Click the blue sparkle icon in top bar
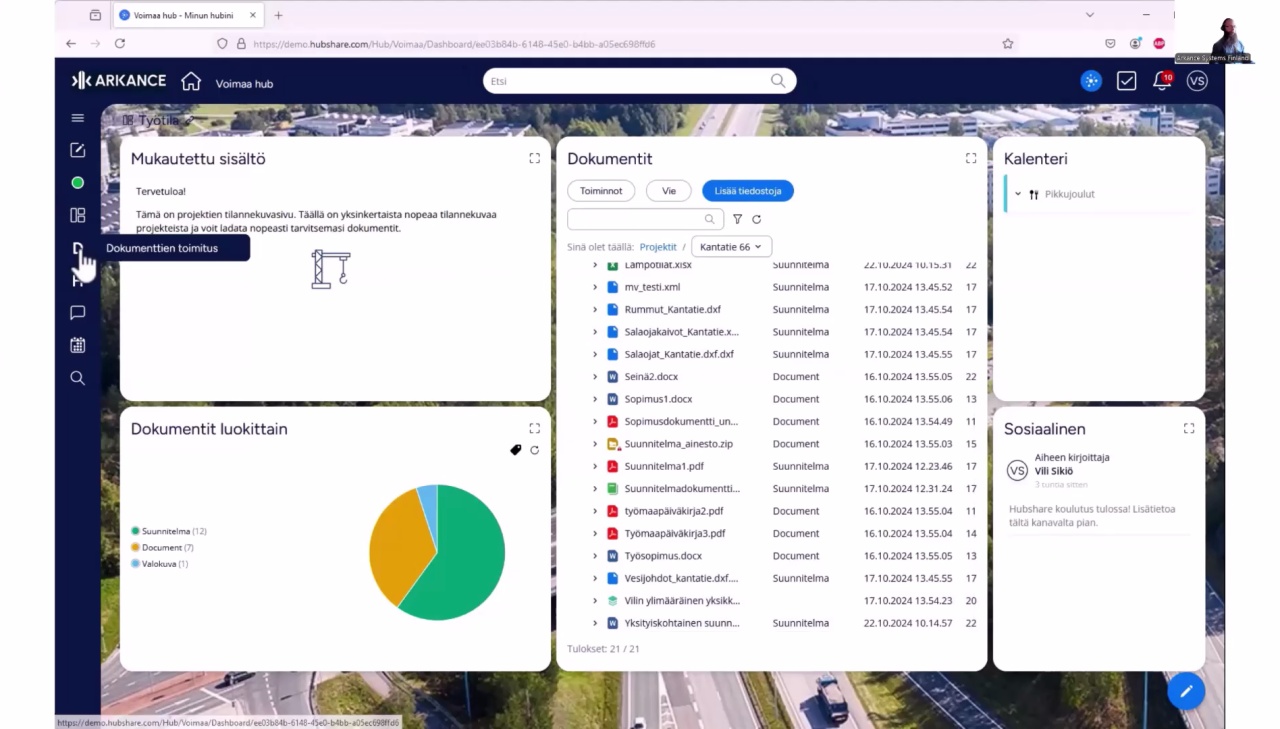This screenshot has height=729, width=1280. tap(1091, 81)
